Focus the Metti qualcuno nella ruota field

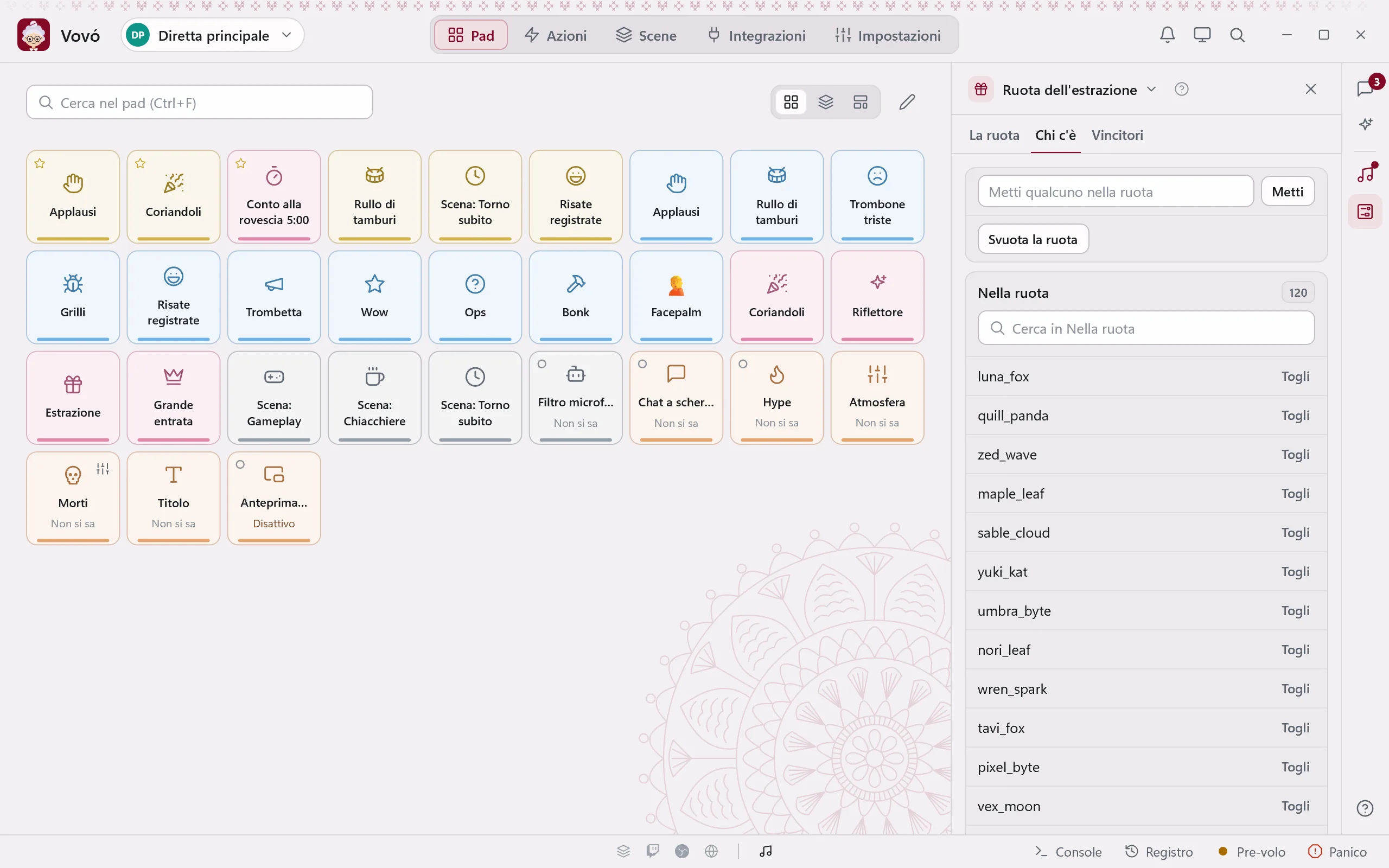click(1115, 191)
